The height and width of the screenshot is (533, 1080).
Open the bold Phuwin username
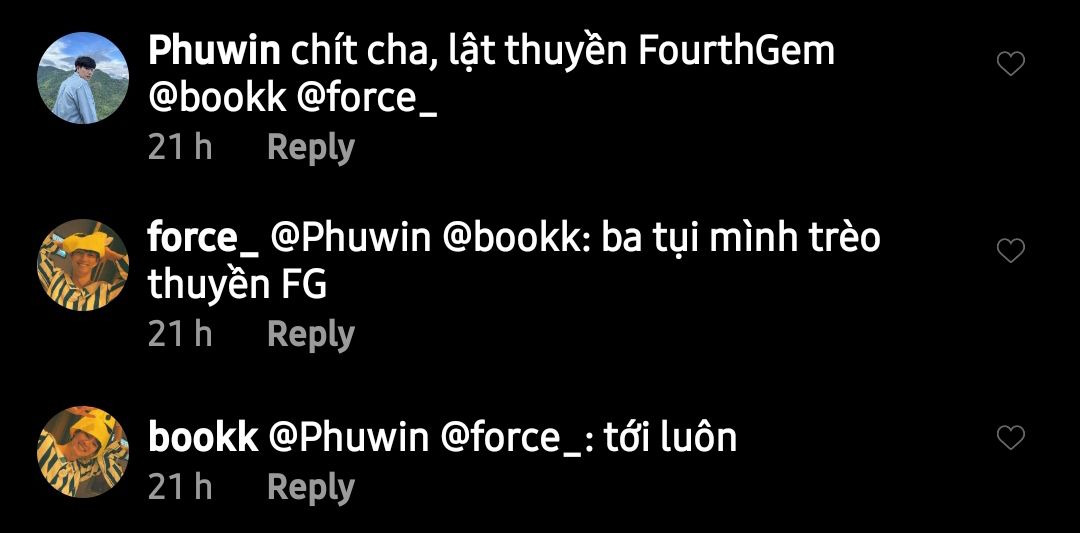click(x=214, y=51)
